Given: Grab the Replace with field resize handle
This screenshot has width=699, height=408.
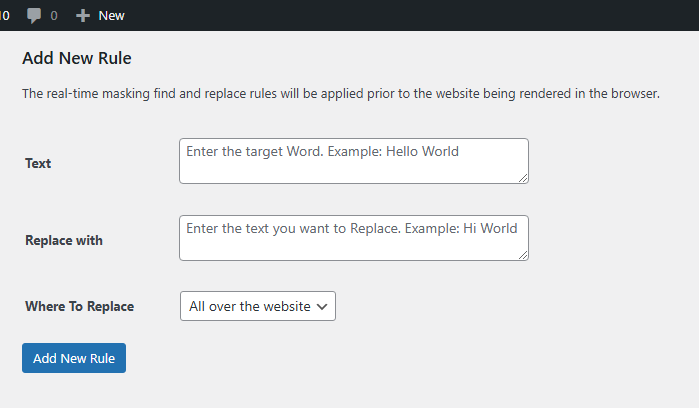Looking at the screenshot, I should [x=522, y=255].
